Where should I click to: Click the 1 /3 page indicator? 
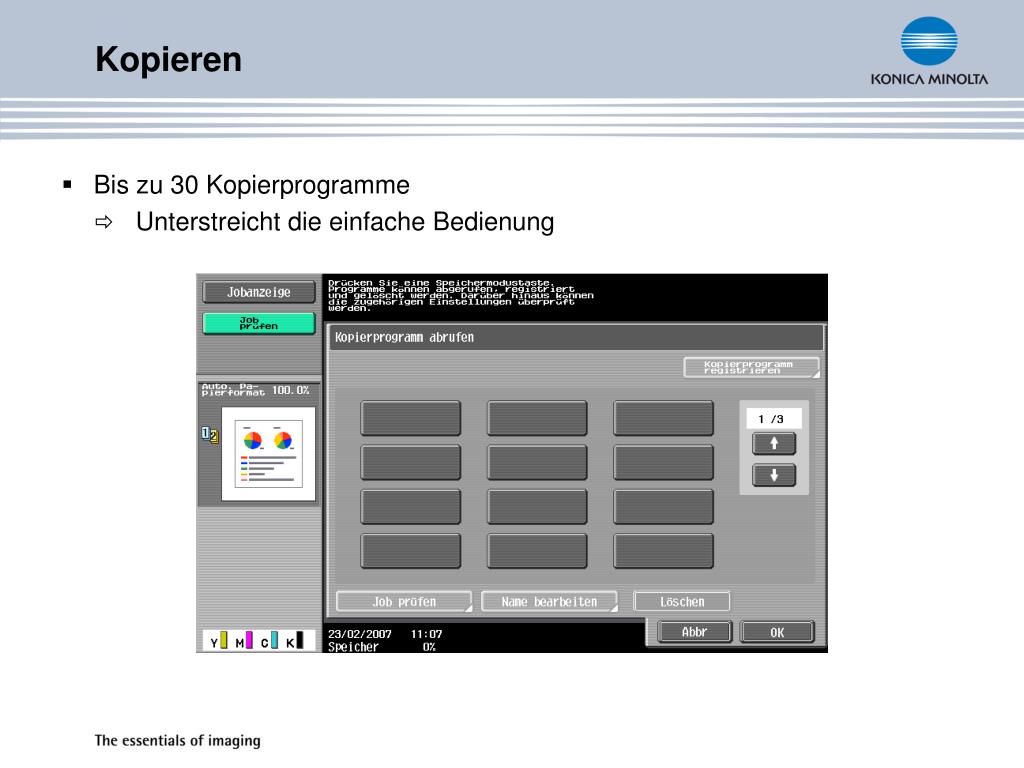[x=774, y=419]
